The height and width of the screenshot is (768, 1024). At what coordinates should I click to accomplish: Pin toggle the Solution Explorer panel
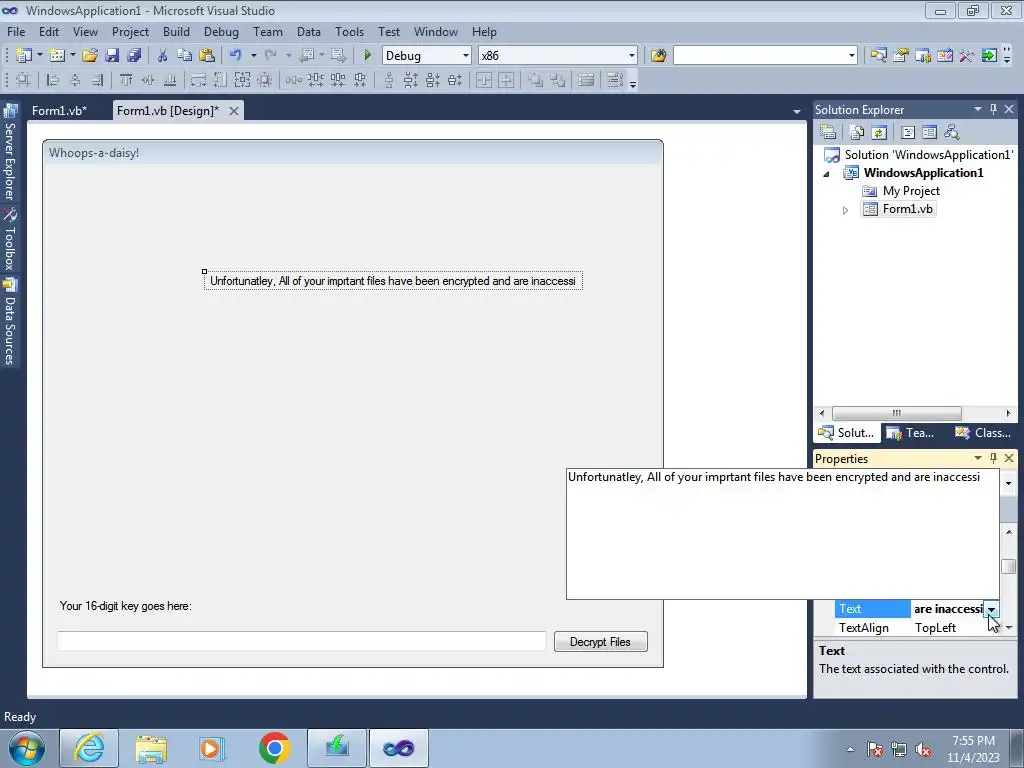[993, 109]
